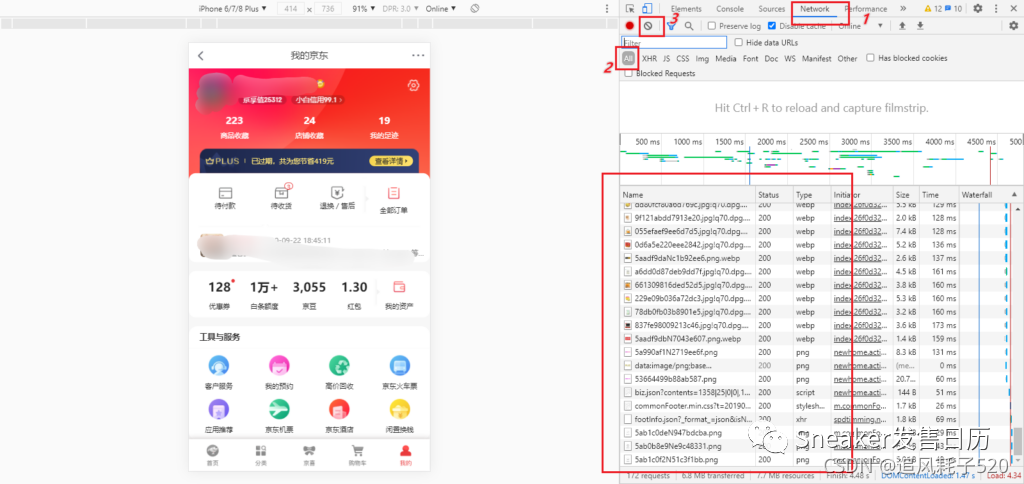This screenshot has width=1024, height=484.
Task: Go back using the JD page arrow
Action: [201, 56]
